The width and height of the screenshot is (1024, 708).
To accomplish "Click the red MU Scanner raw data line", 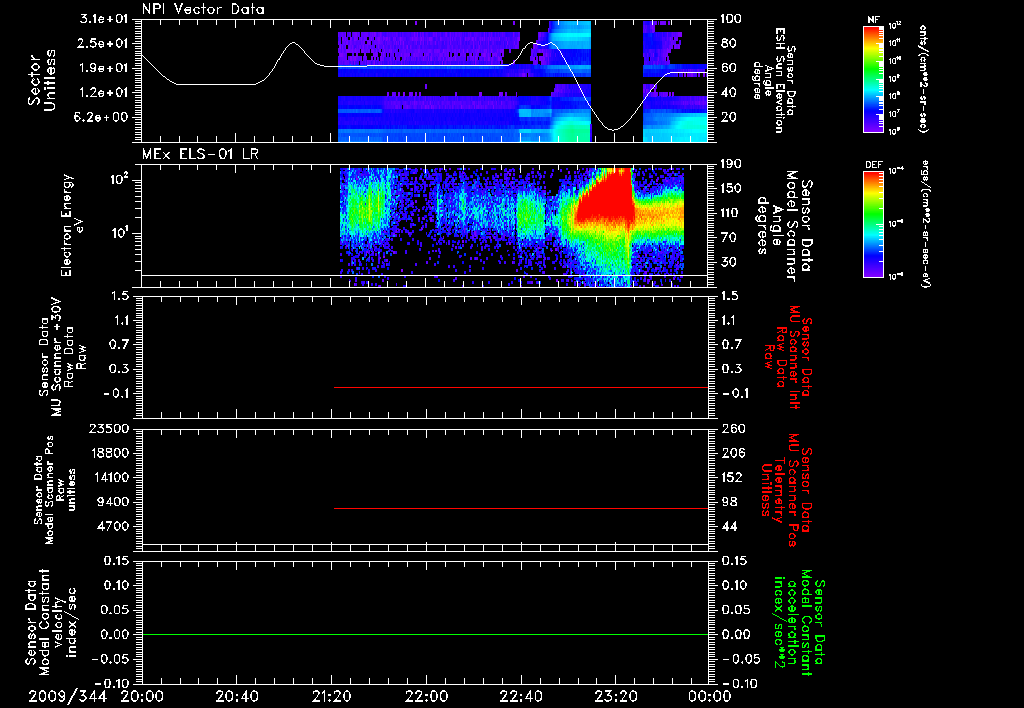I will tap(521, 387).
